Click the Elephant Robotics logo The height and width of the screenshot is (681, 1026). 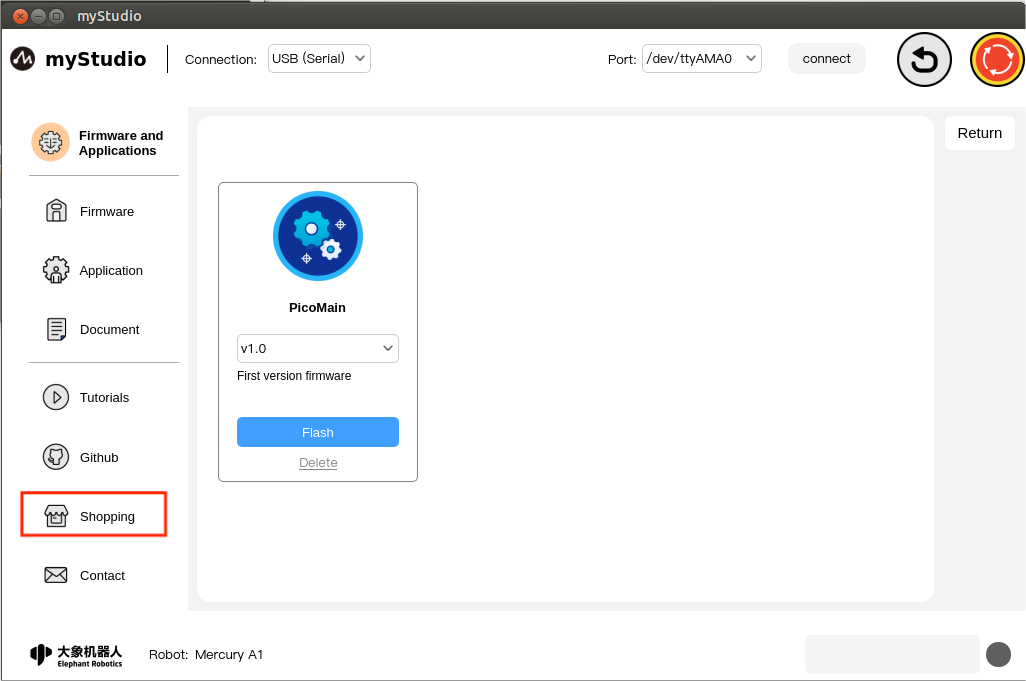click(x=77, y=655)
